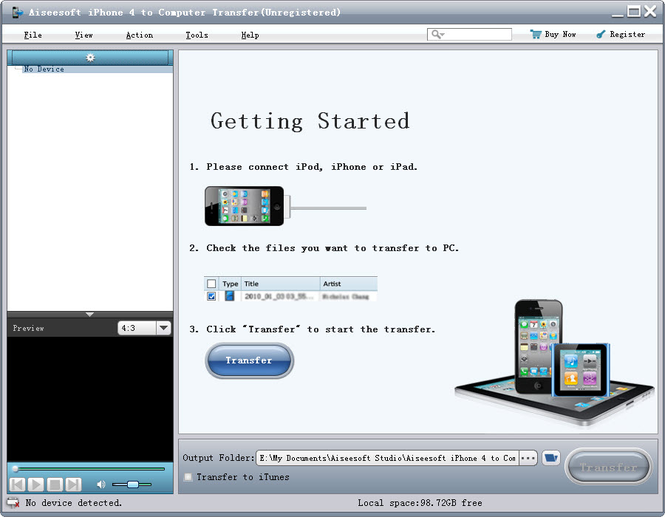Click the playback progress slider
Viewport: 665px width, 517px height.
88,469
